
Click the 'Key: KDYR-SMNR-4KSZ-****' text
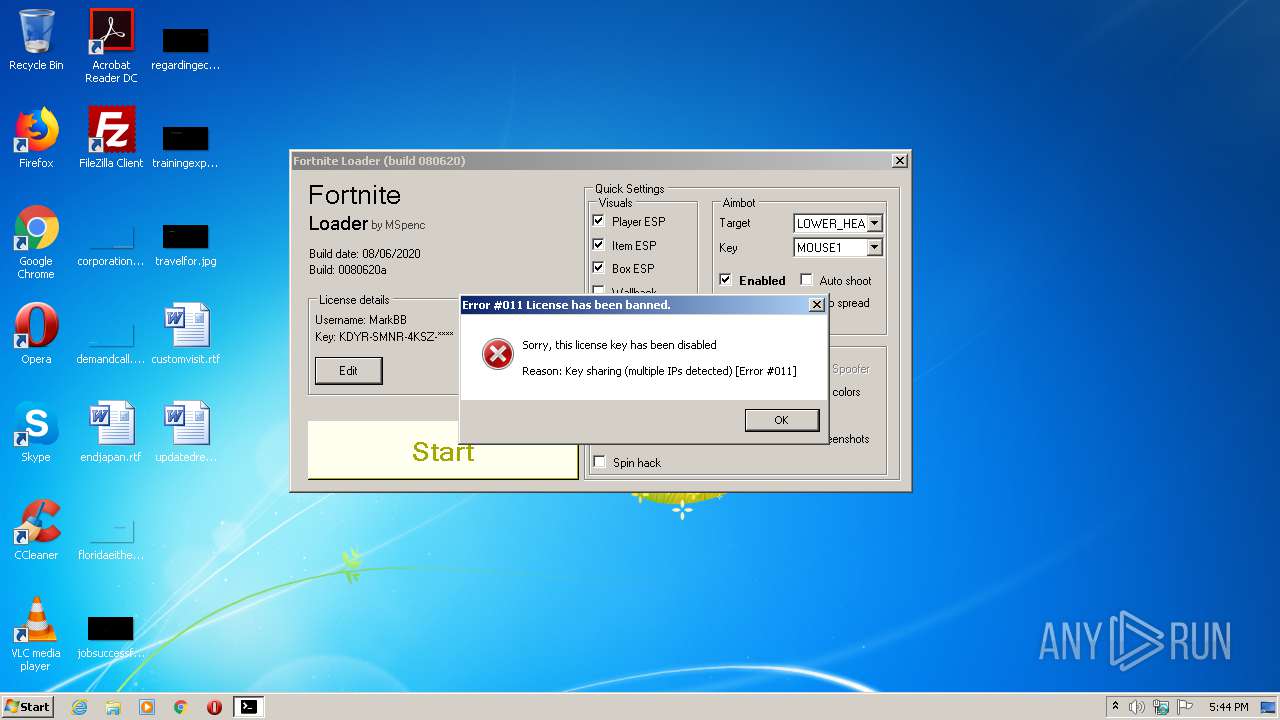click(x=384, y=337)
